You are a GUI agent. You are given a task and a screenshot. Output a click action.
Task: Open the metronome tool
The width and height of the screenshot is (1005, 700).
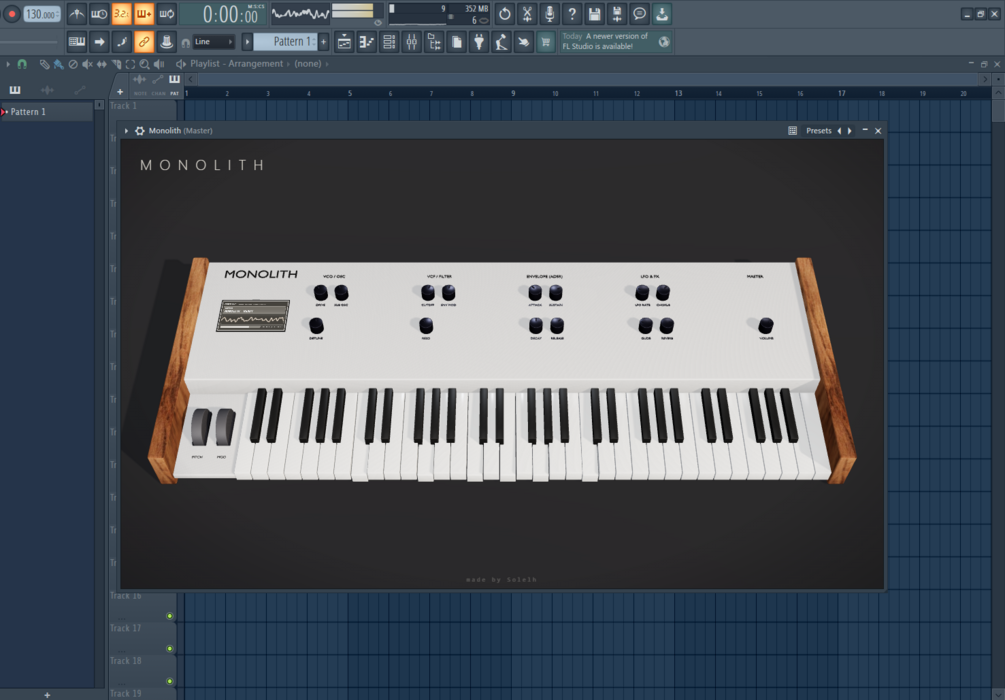tap(76, 13)
